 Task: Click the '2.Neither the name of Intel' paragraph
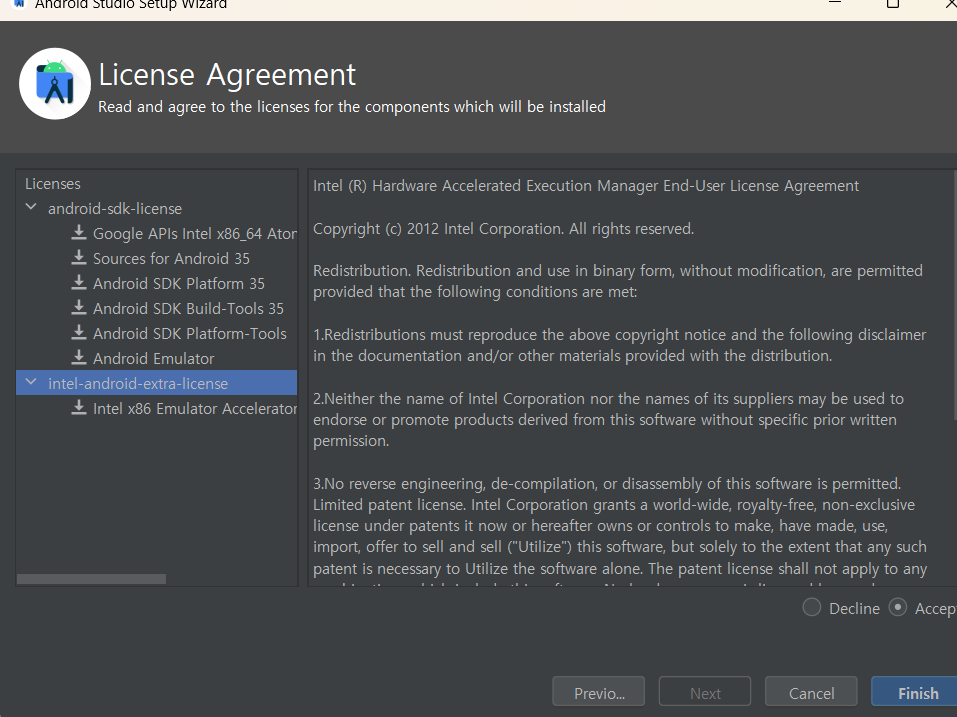(x=609, y=420)
